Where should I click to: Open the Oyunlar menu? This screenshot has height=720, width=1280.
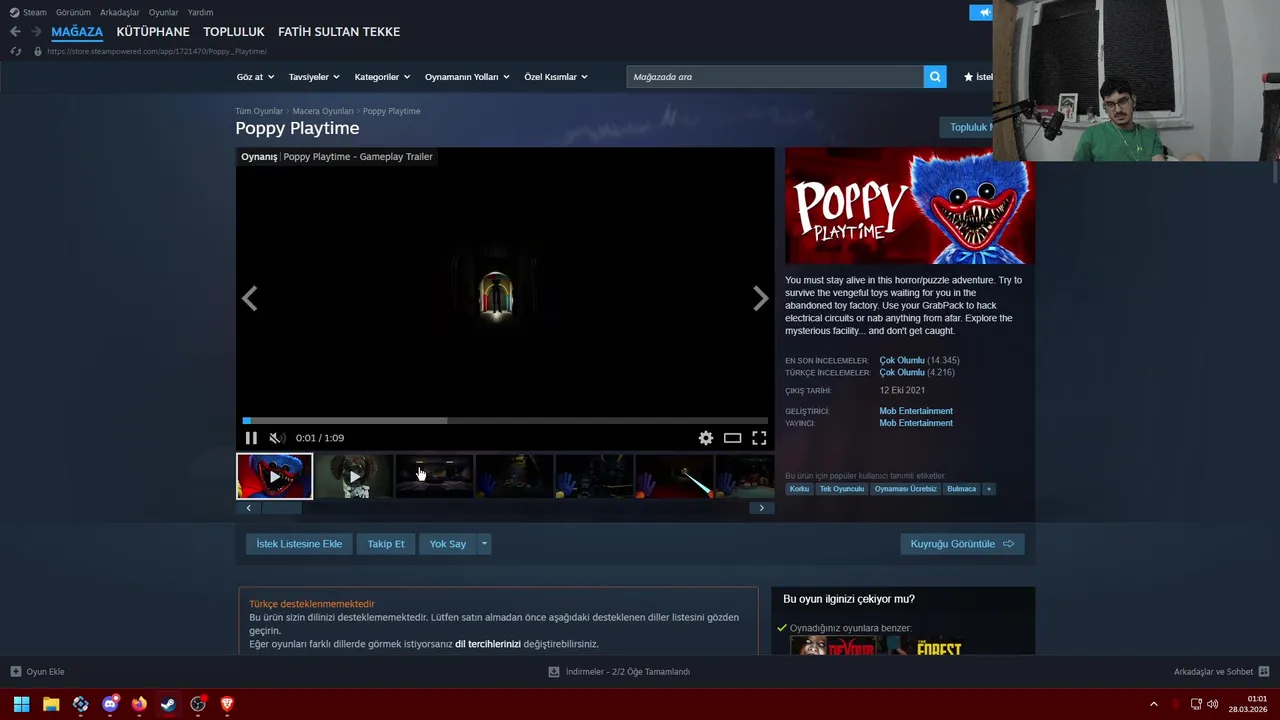[164, 12]
